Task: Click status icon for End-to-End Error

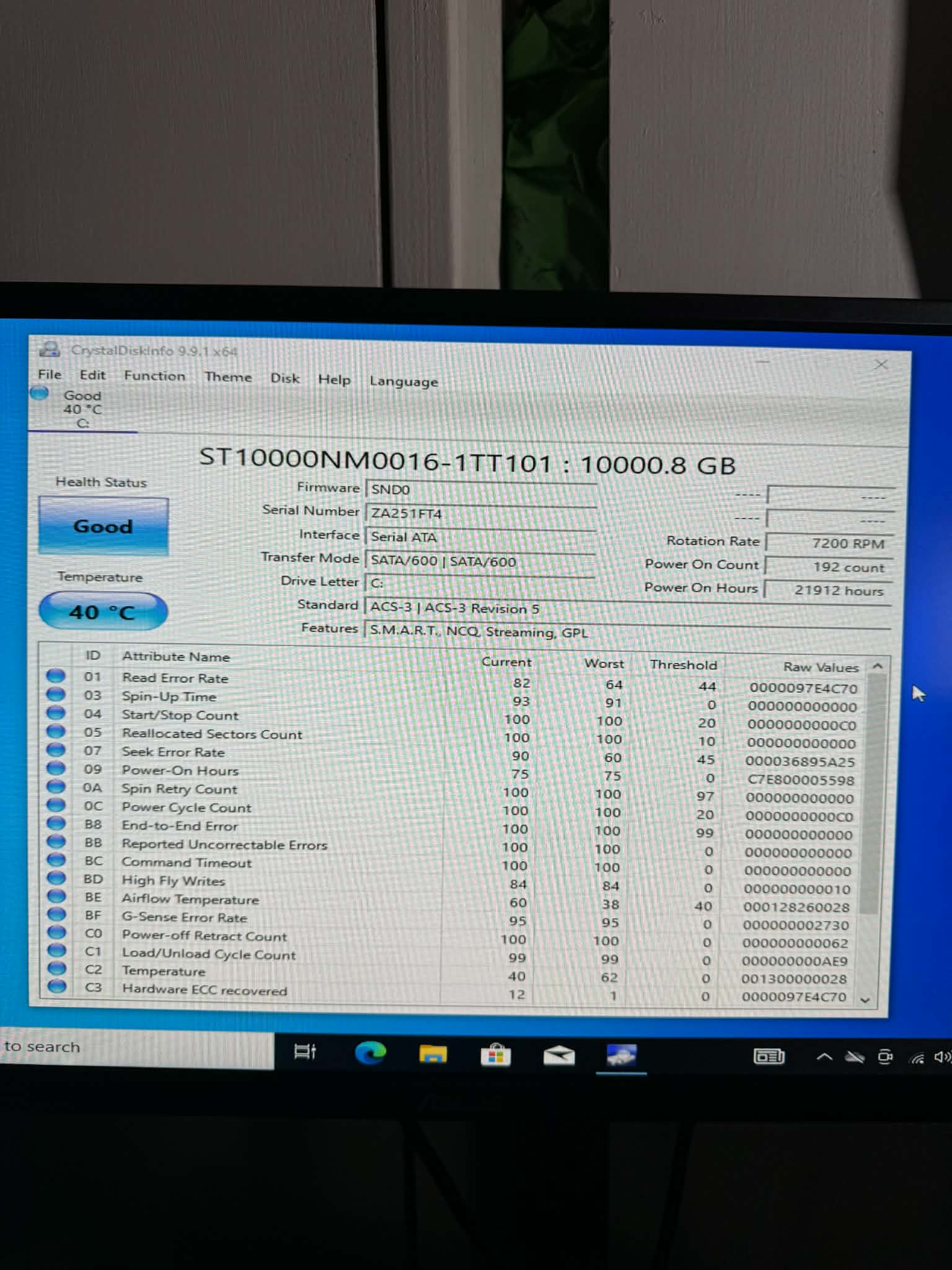Action: coord(56,823)
